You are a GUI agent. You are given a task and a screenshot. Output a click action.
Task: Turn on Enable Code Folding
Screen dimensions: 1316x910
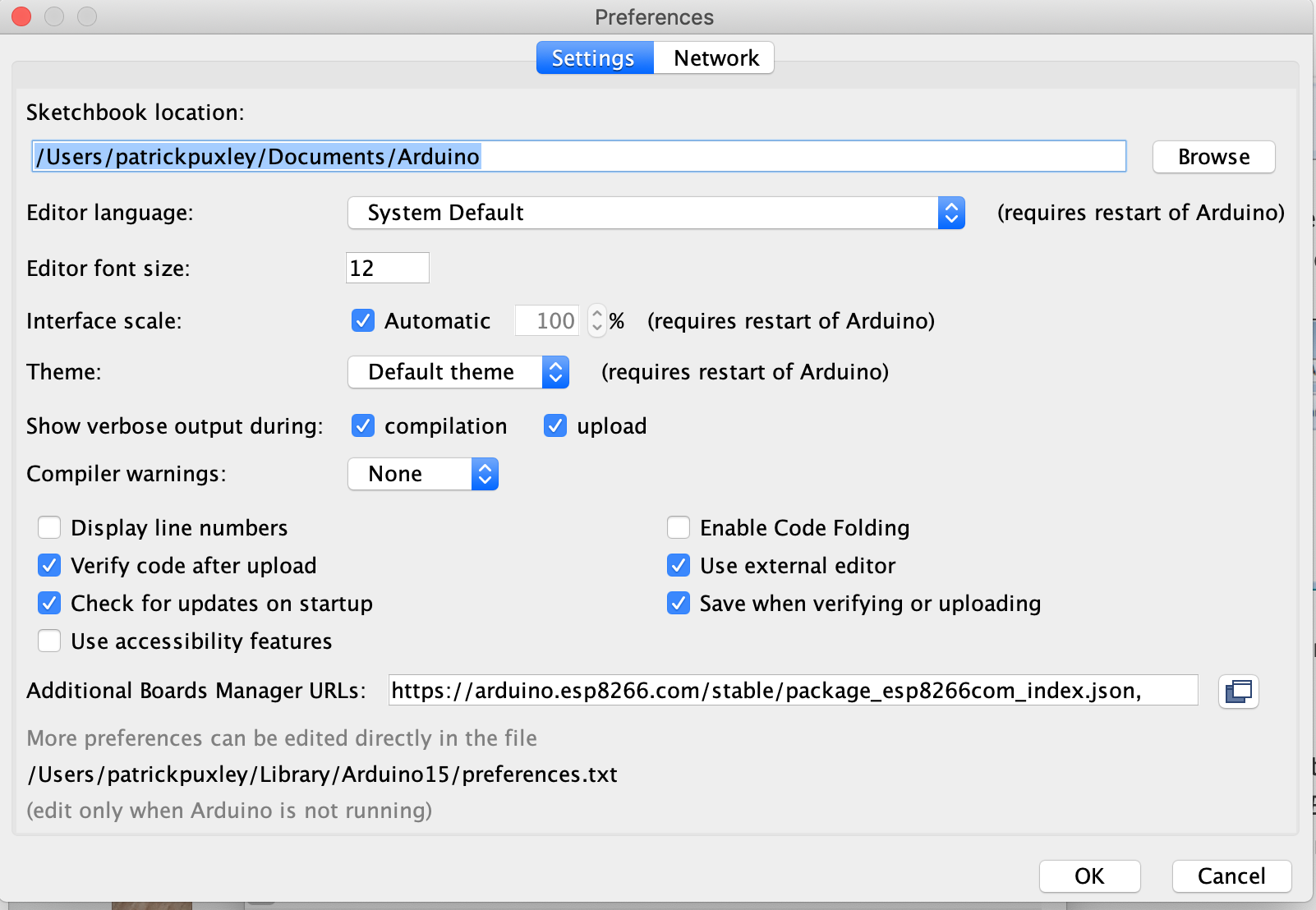coord(679,527)
